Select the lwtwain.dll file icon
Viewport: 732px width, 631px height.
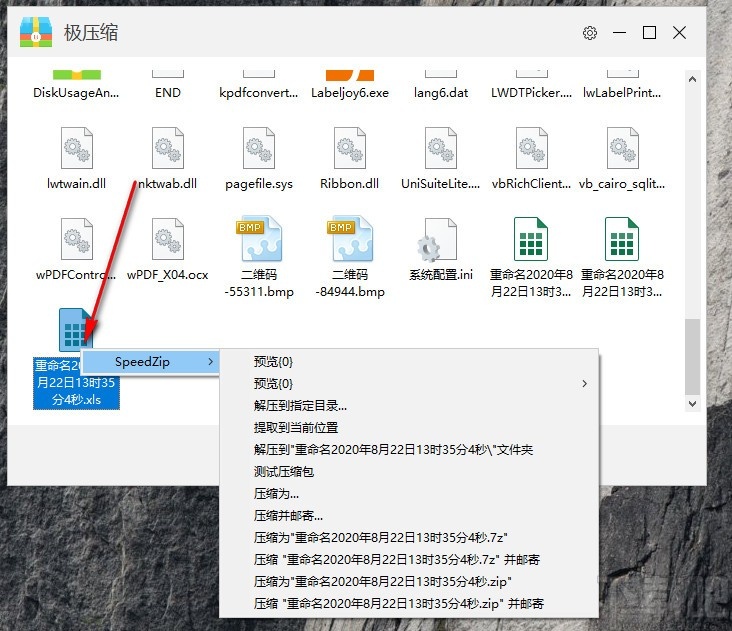coord(77,148)
